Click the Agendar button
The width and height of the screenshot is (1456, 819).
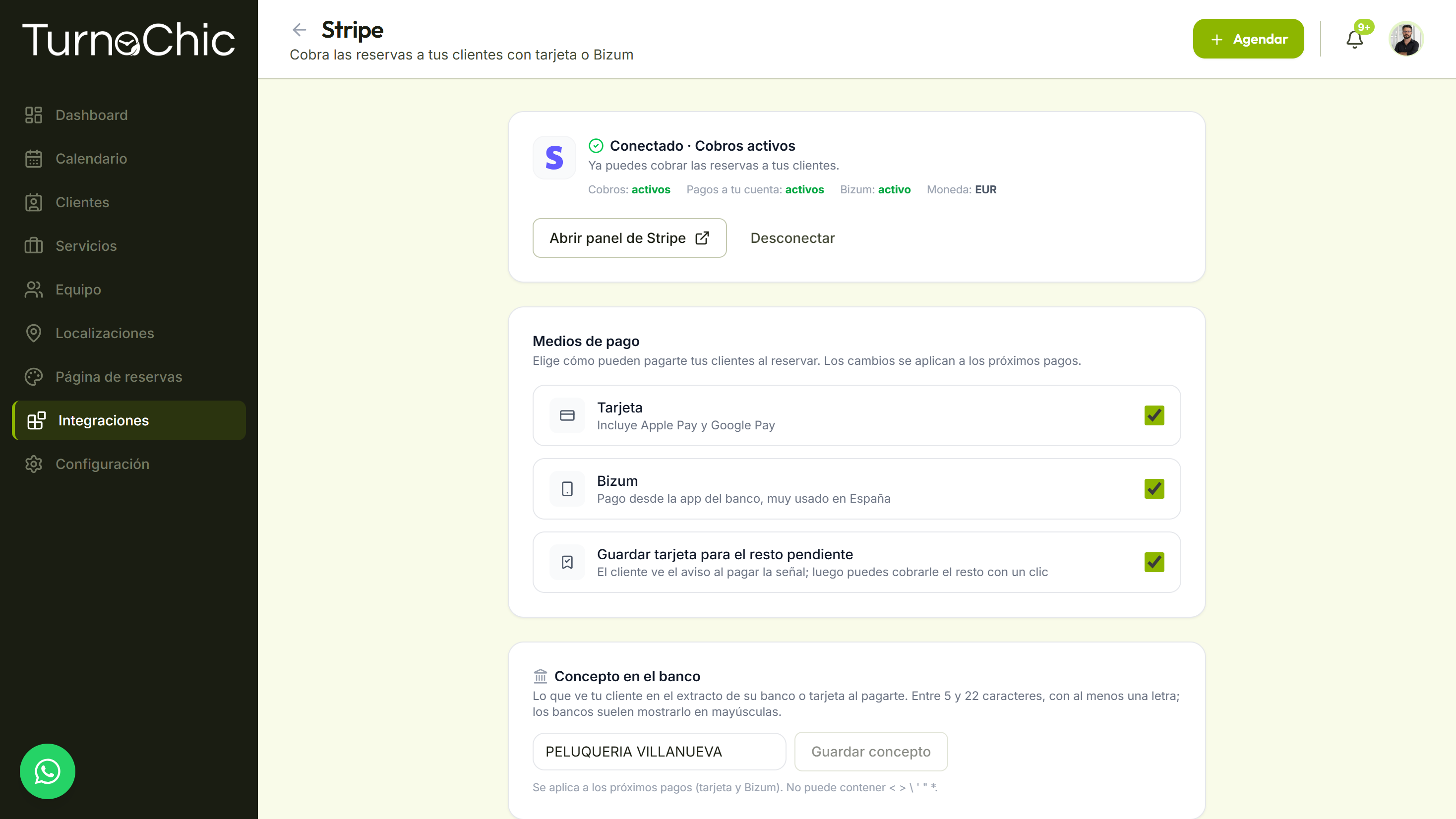point(1248,39)
